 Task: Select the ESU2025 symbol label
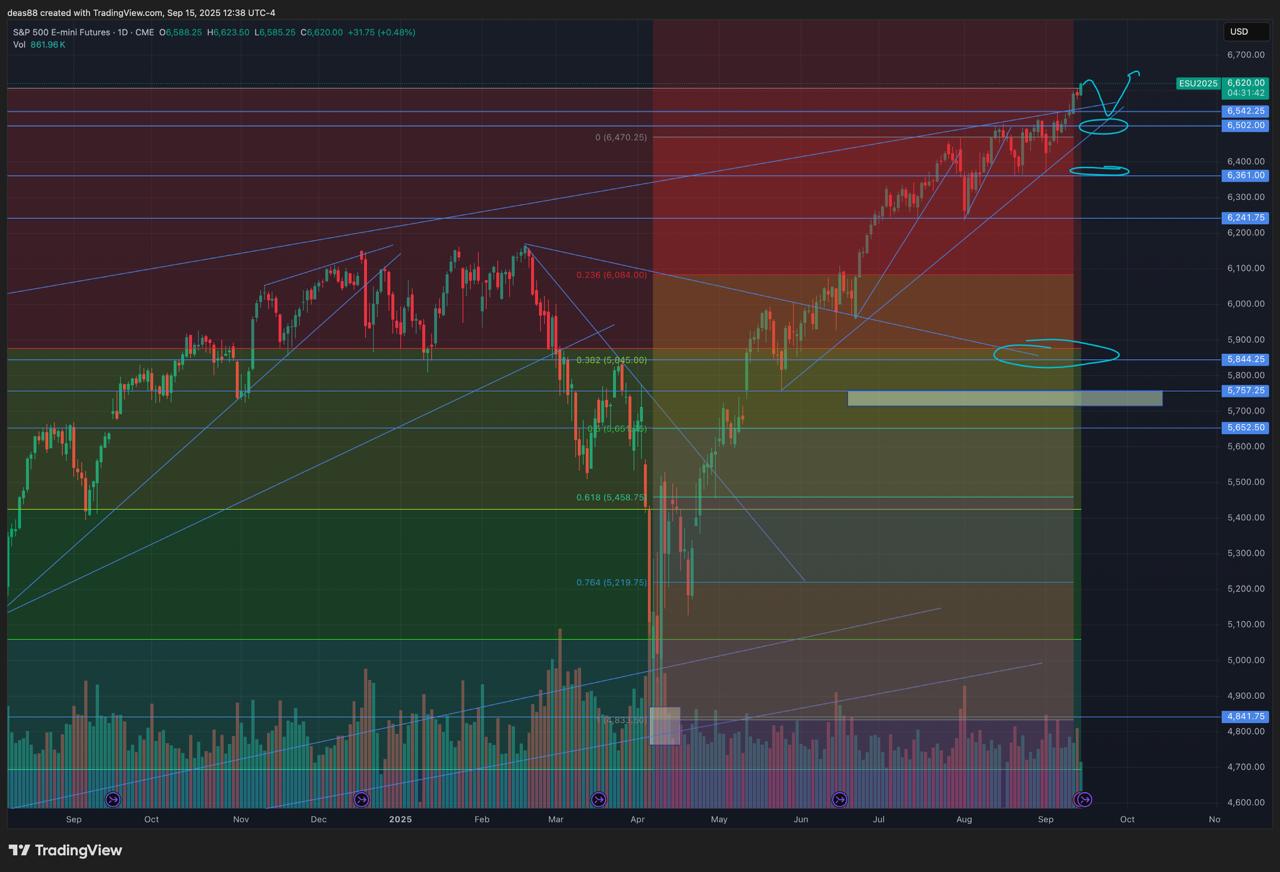click(1199, 84)
